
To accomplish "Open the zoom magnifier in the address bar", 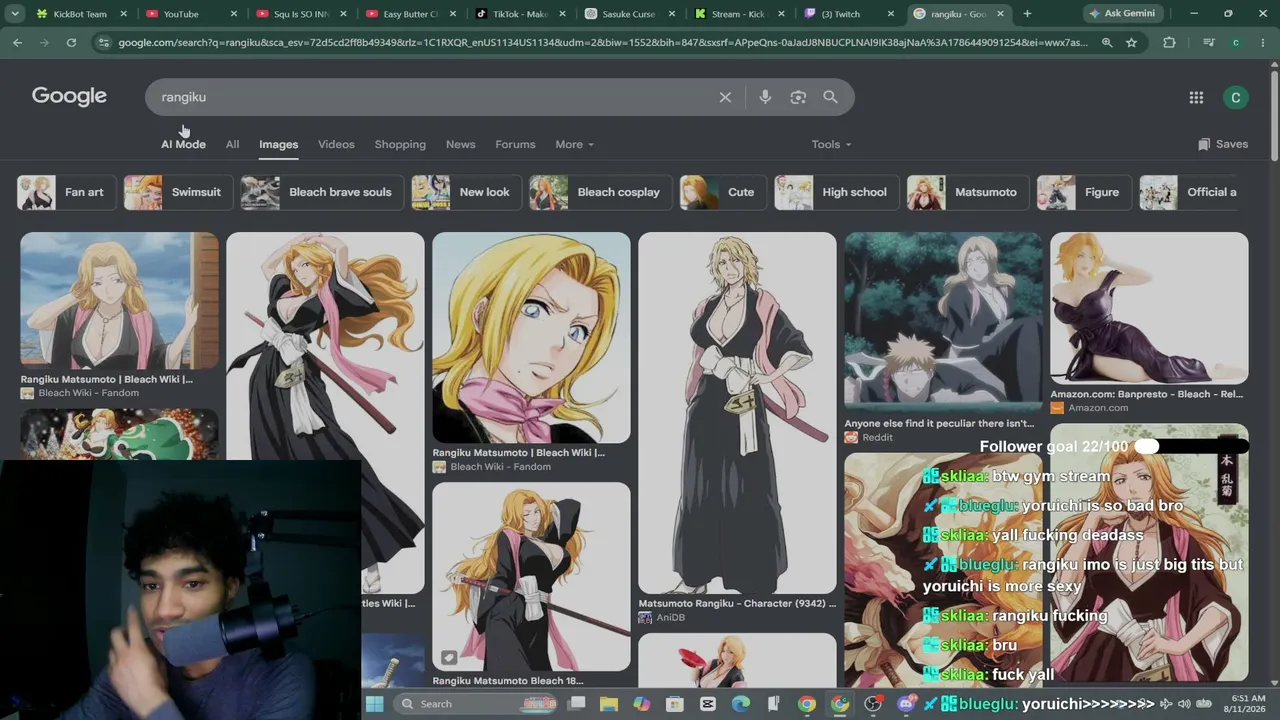I will pyautogui.click(x=1107, y=43).
